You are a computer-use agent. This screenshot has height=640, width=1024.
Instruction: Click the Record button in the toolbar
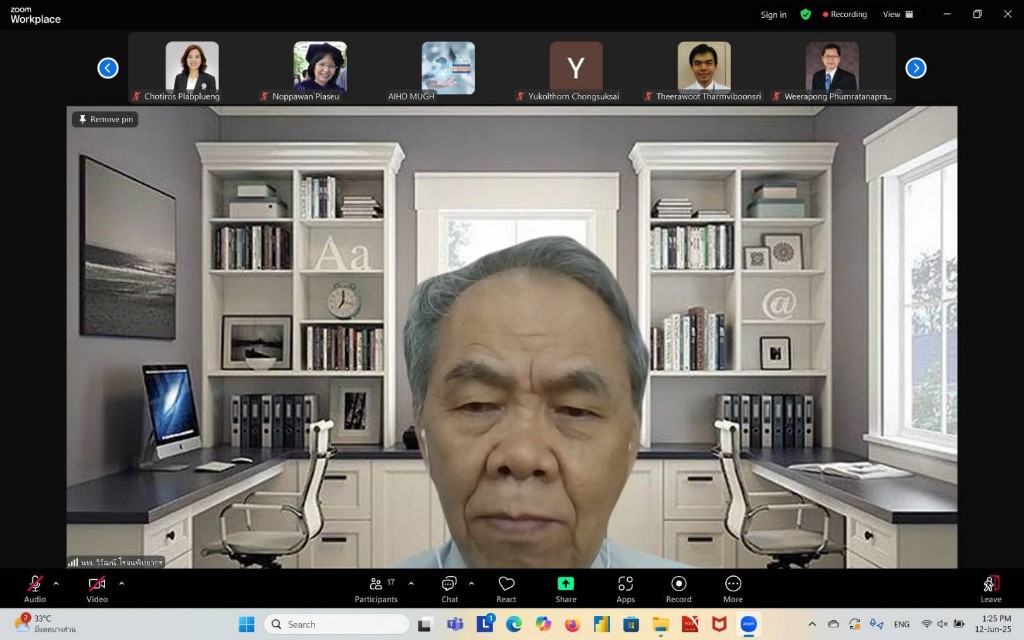679,588
